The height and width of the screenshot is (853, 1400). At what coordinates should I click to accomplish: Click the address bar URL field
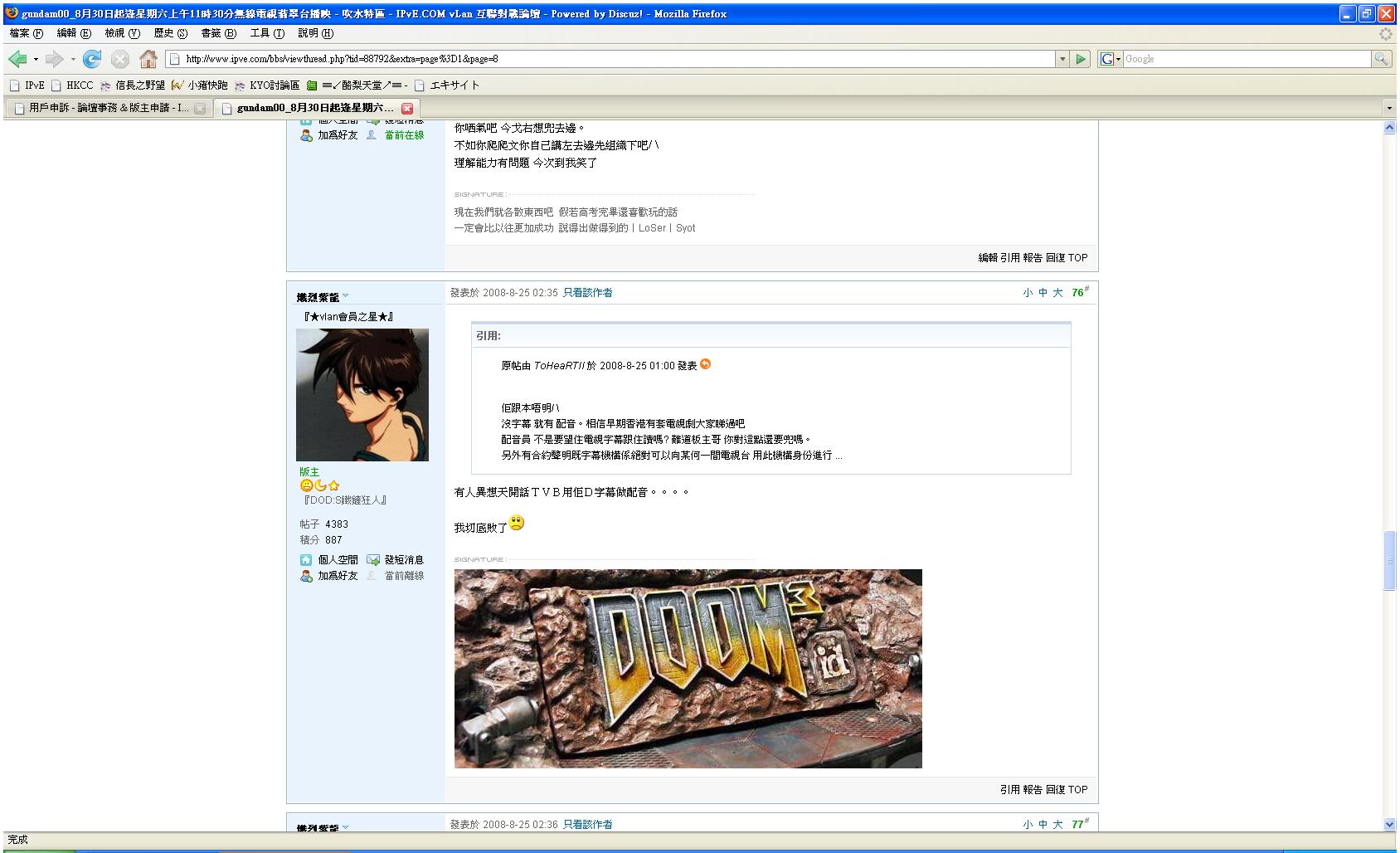coord(610,59)
